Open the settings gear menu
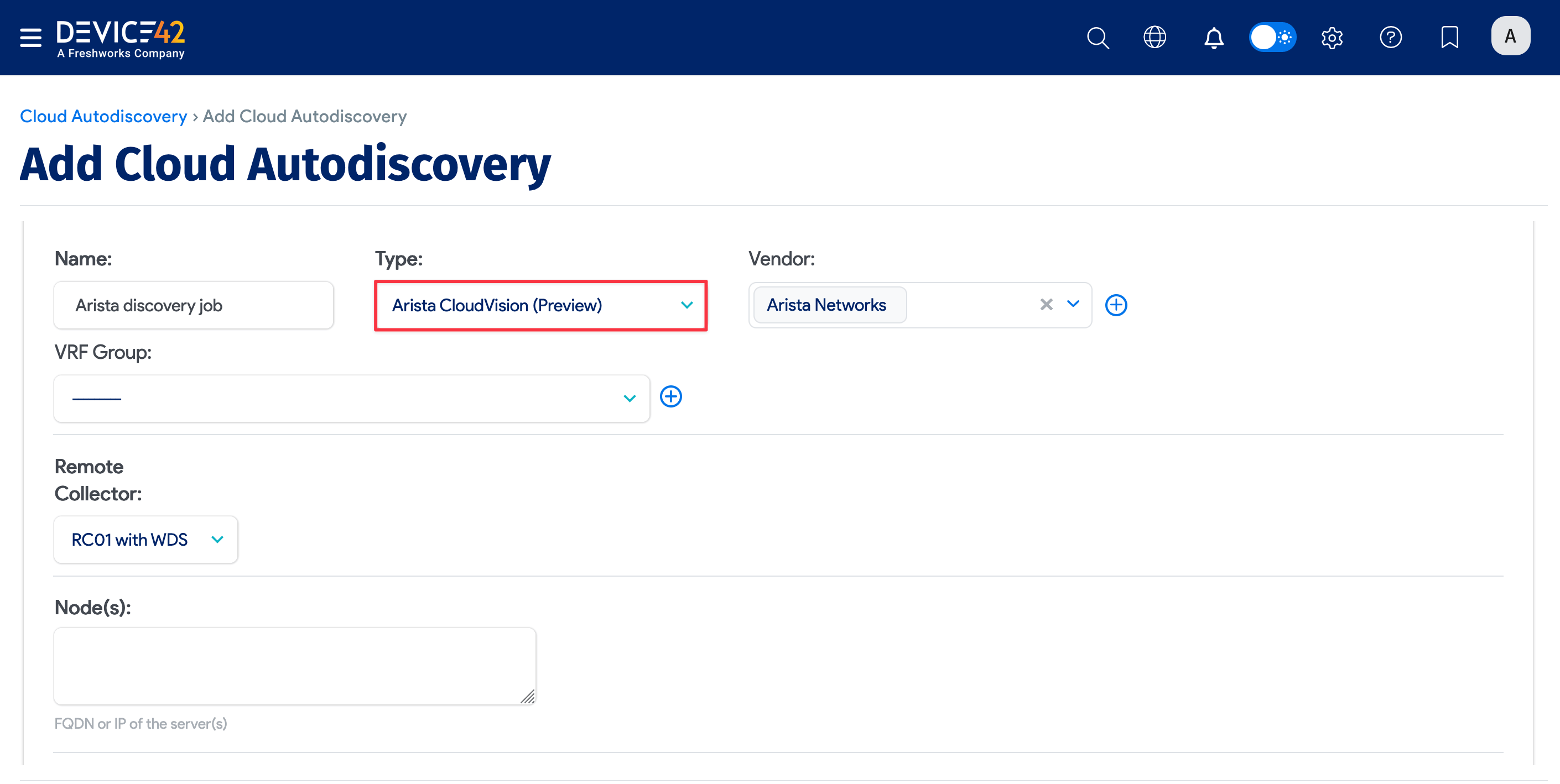 pos(1332,38)
